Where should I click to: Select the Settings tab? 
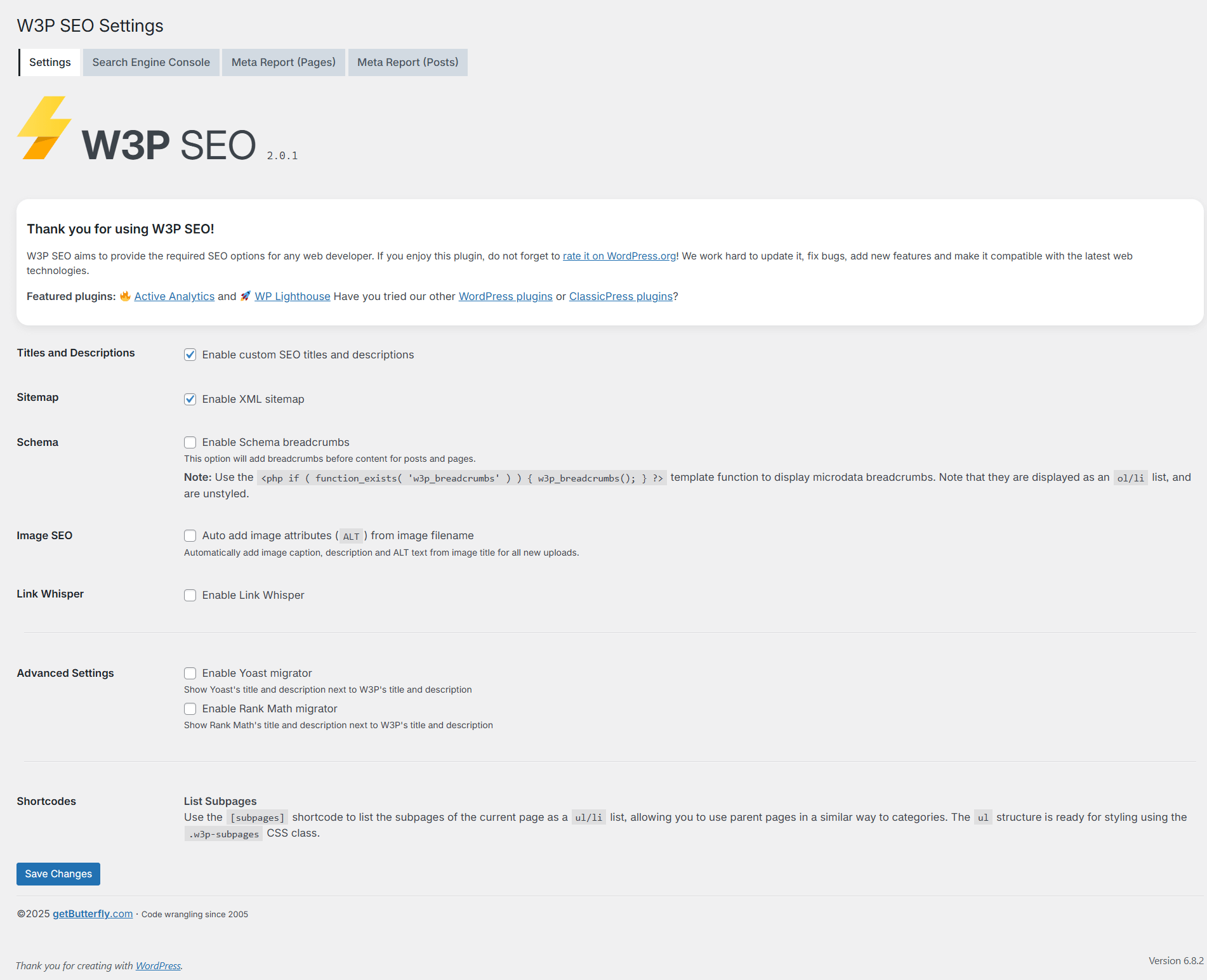pos(49,62)
